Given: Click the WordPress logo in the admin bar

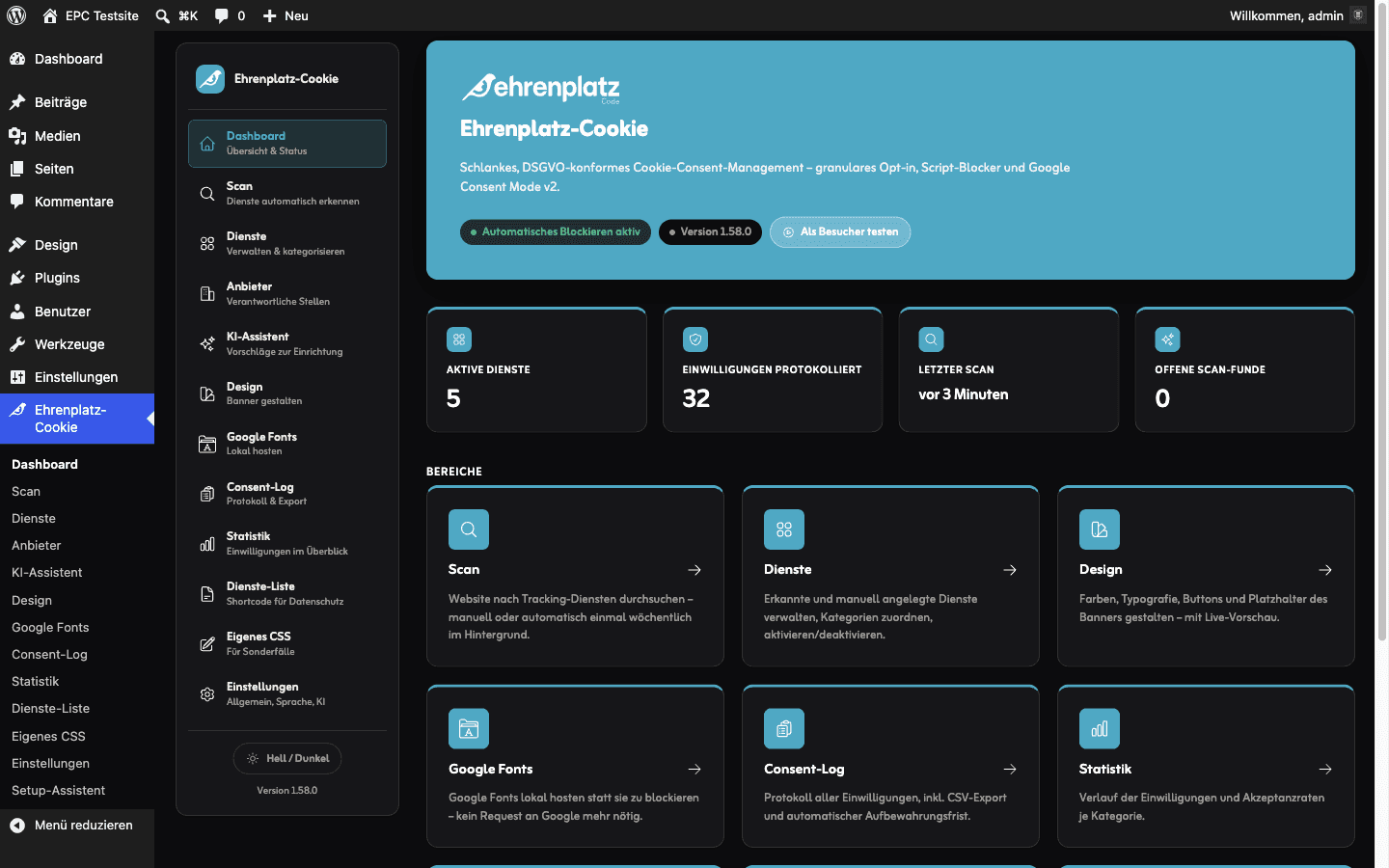Looking at the screenshot, I should (x=16, y=15).
